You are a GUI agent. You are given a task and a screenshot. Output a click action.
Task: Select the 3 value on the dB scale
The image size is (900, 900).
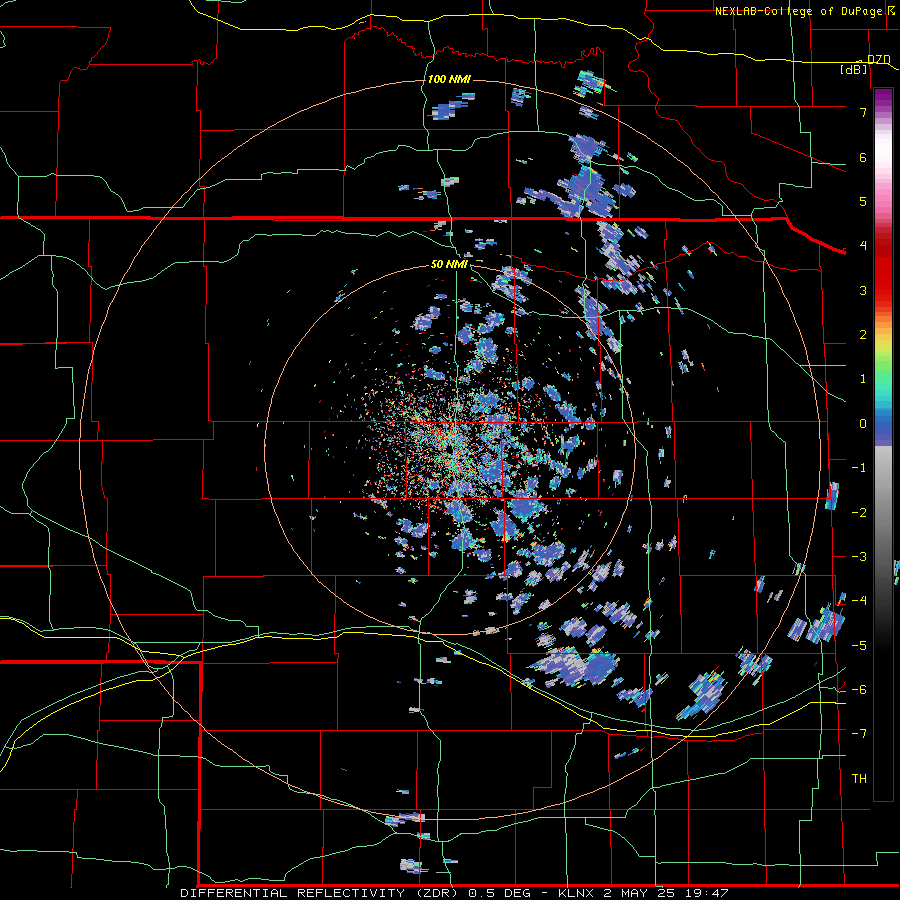(863, 290)
